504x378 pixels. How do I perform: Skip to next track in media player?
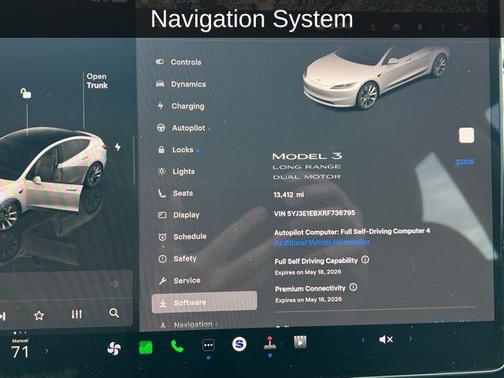point(3,316)
